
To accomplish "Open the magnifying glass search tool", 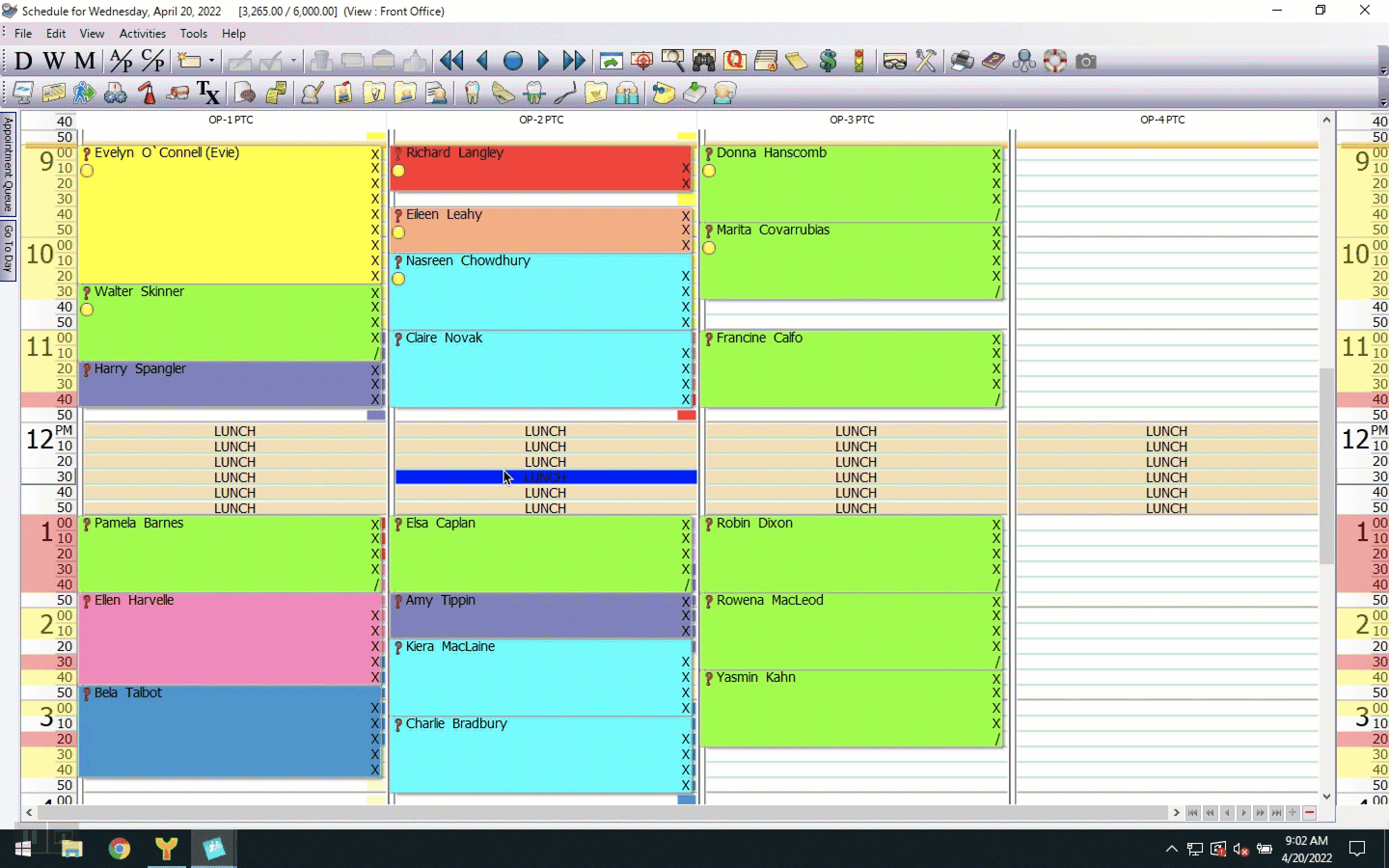I will [x=672, y=61].
